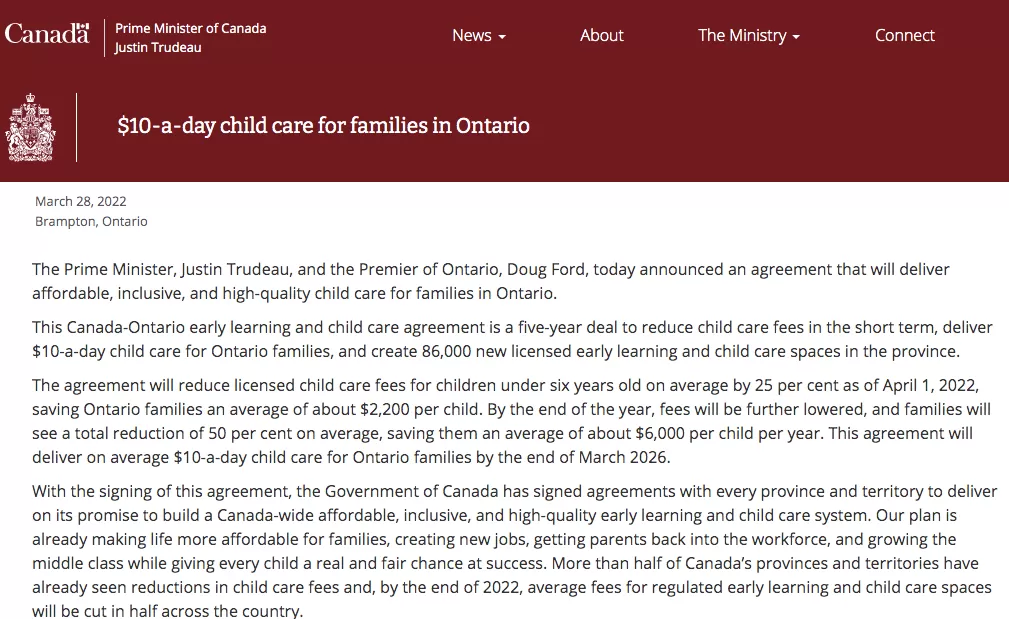Viewport: 1009px width, 619px height.
Task: Click the Canada wordmark logo
Action: pyautogui.click(x=47, y=34)
